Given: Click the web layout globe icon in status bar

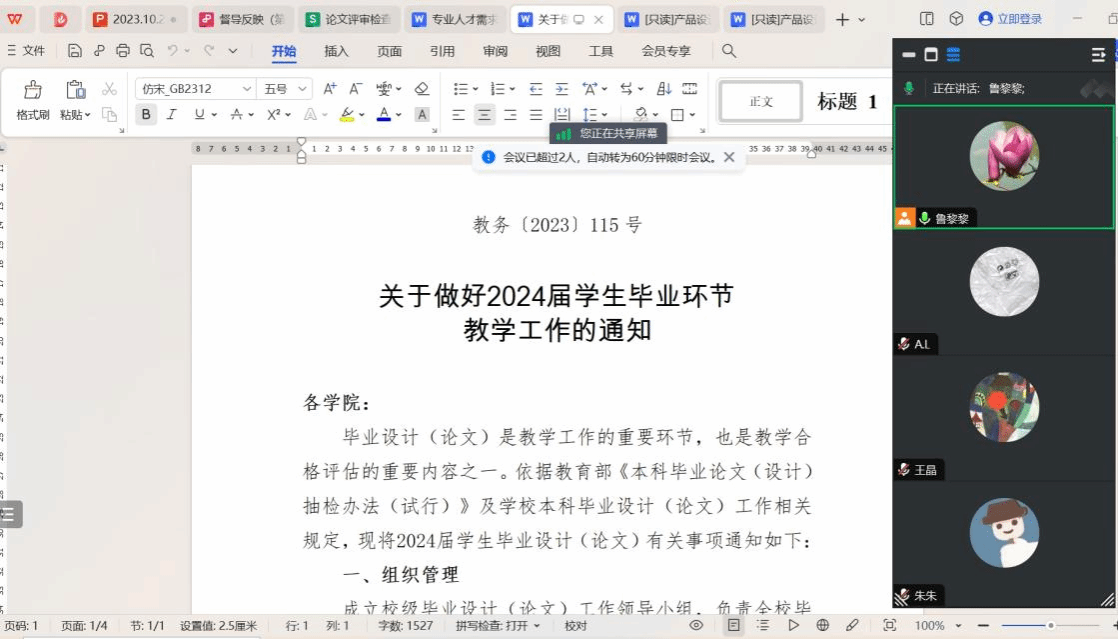Looking at the screenshot, I should pos(822,626).
